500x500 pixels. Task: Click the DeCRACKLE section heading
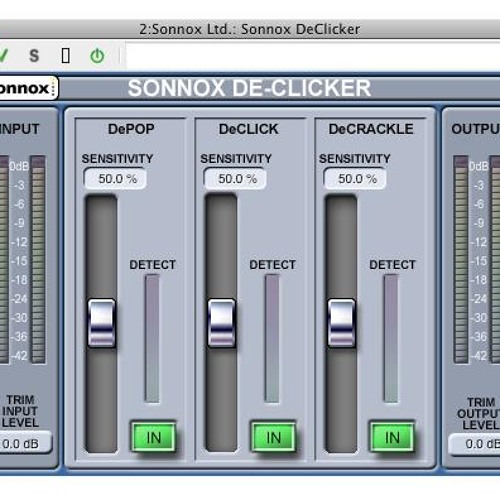pos(371,129)
